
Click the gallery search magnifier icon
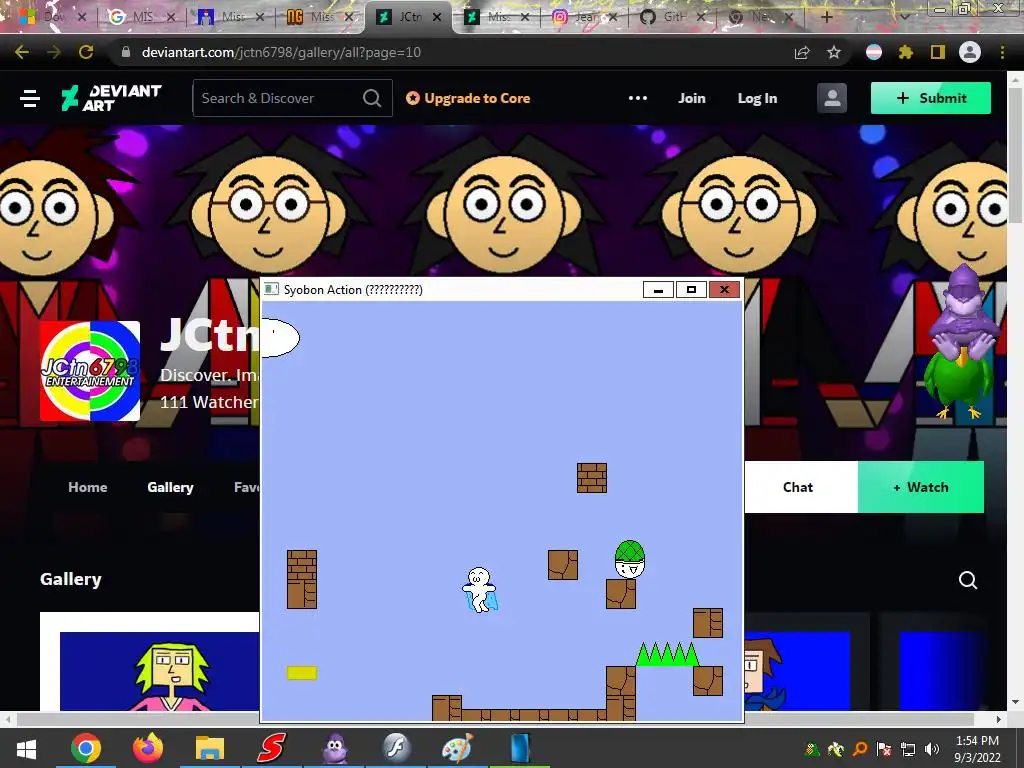(x=968, y=580)
